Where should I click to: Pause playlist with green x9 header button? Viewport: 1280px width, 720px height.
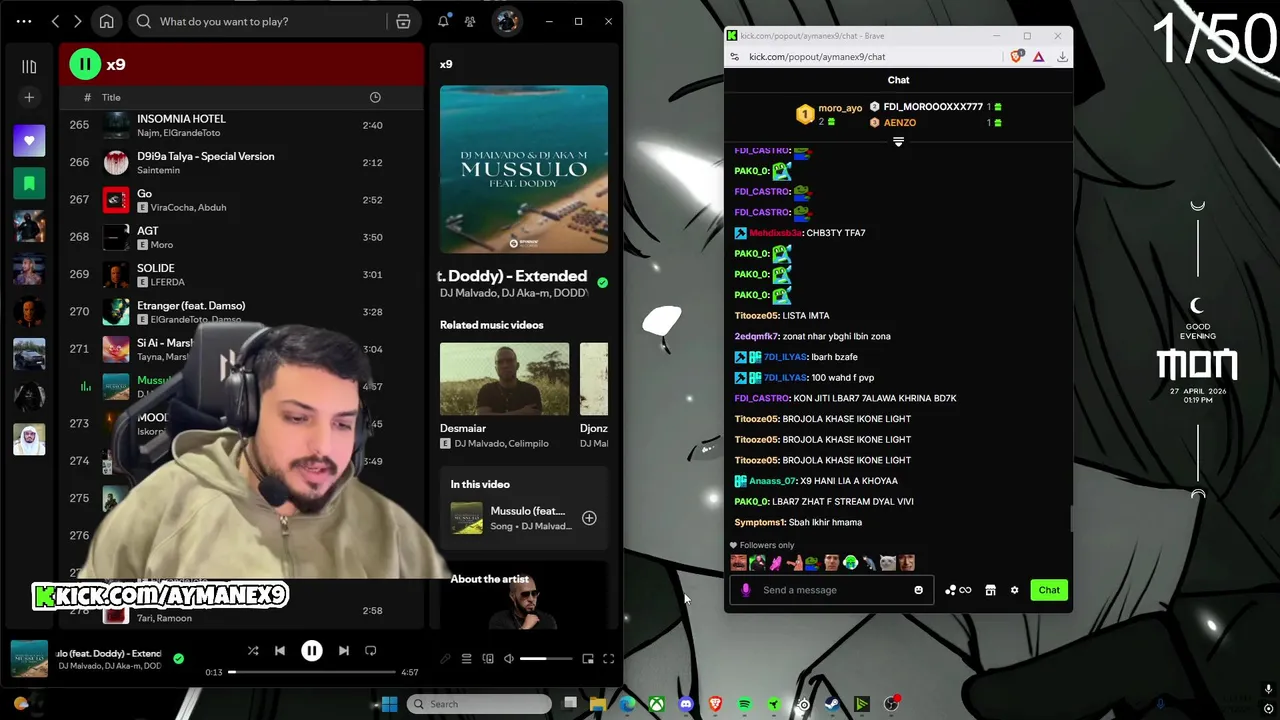(85, 64)
